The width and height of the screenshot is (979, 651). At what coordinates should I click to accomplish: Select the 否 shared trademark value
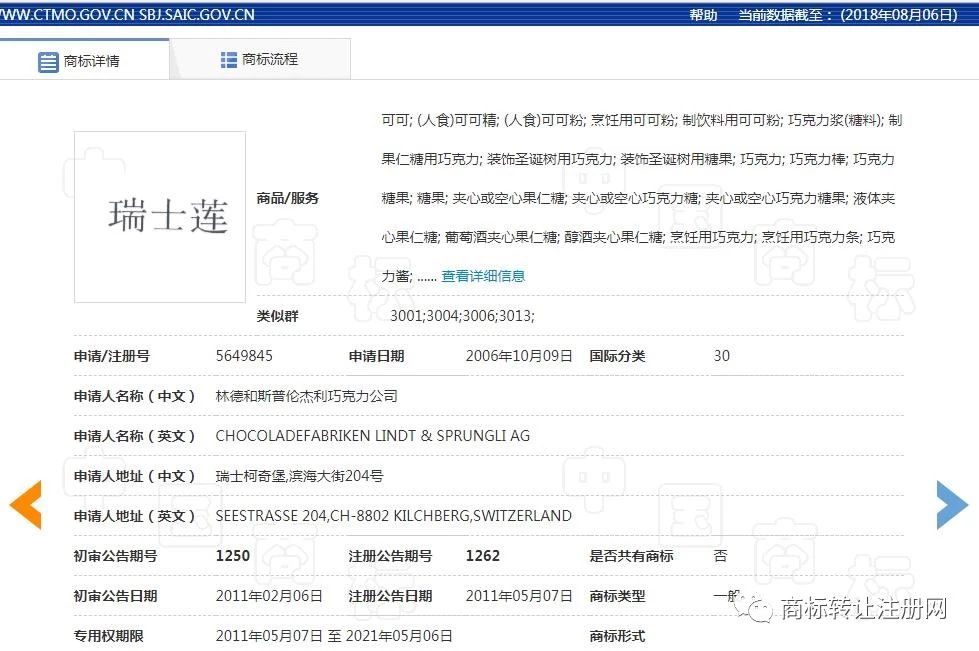pos(720,556)
